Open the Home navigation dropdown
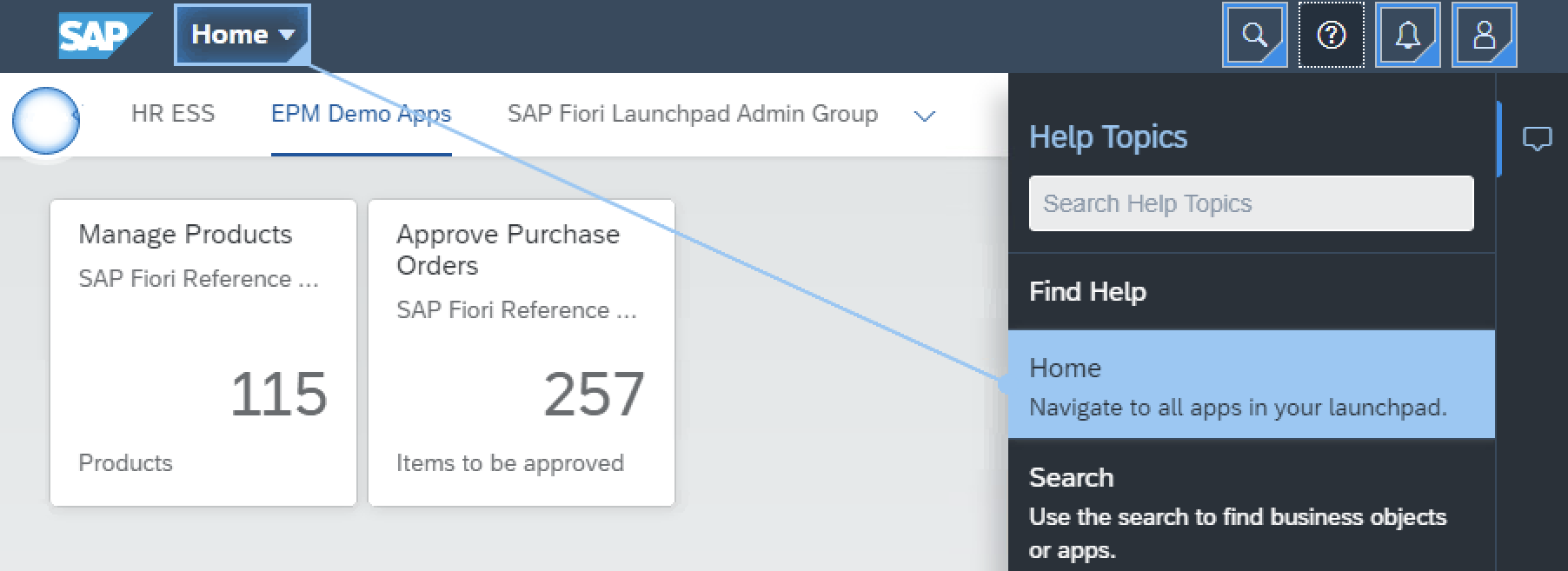1568x571 pixels. 242,35
